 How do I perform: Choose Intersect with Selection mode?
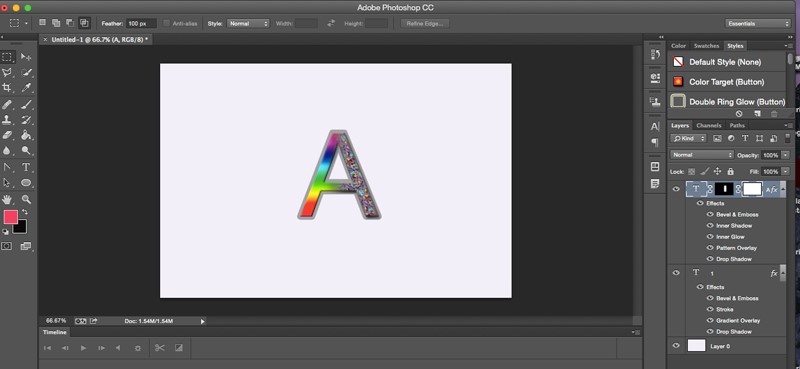tap(84, 23)
